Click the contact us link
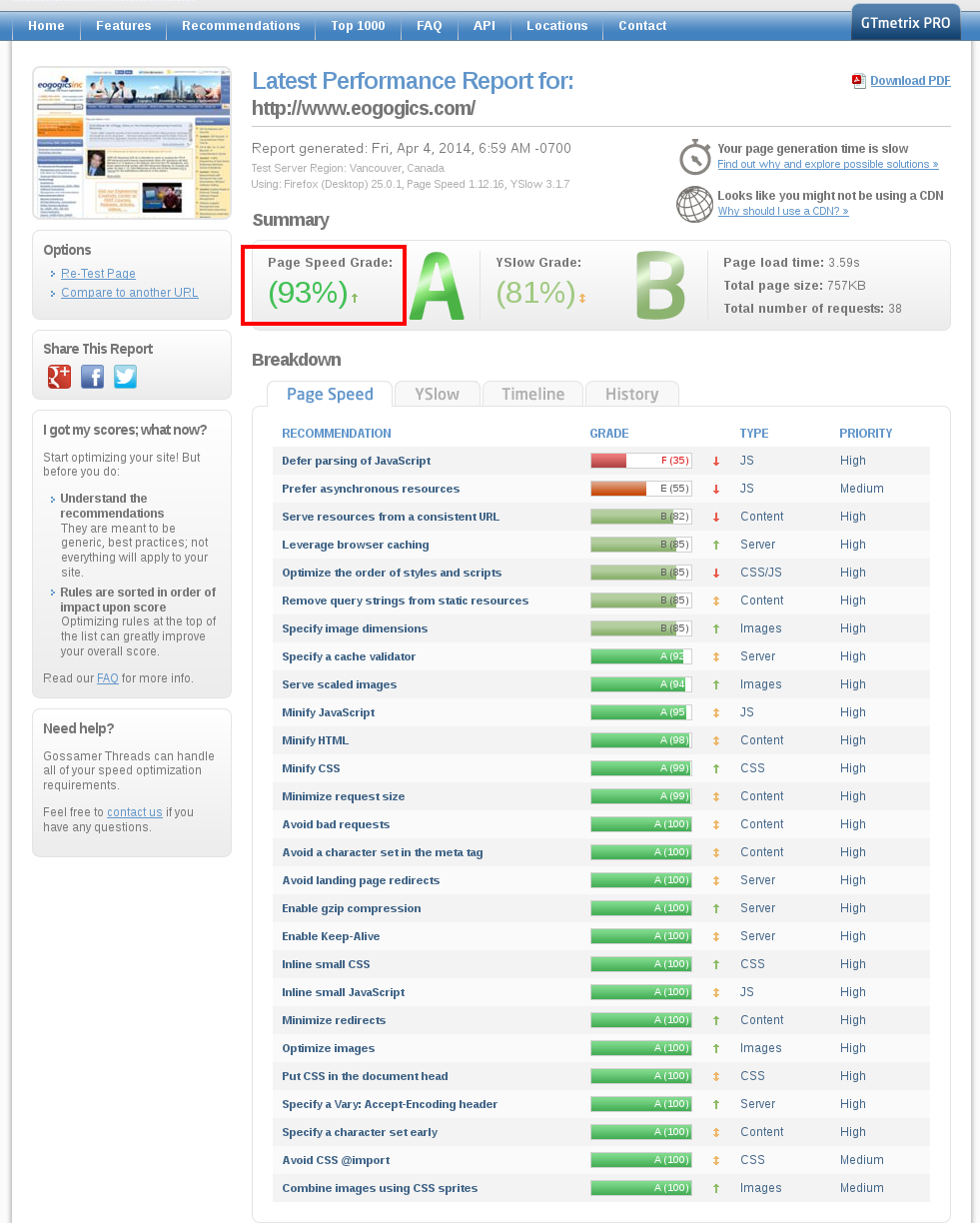The image size is (980, 1223). tap(135, 812)
